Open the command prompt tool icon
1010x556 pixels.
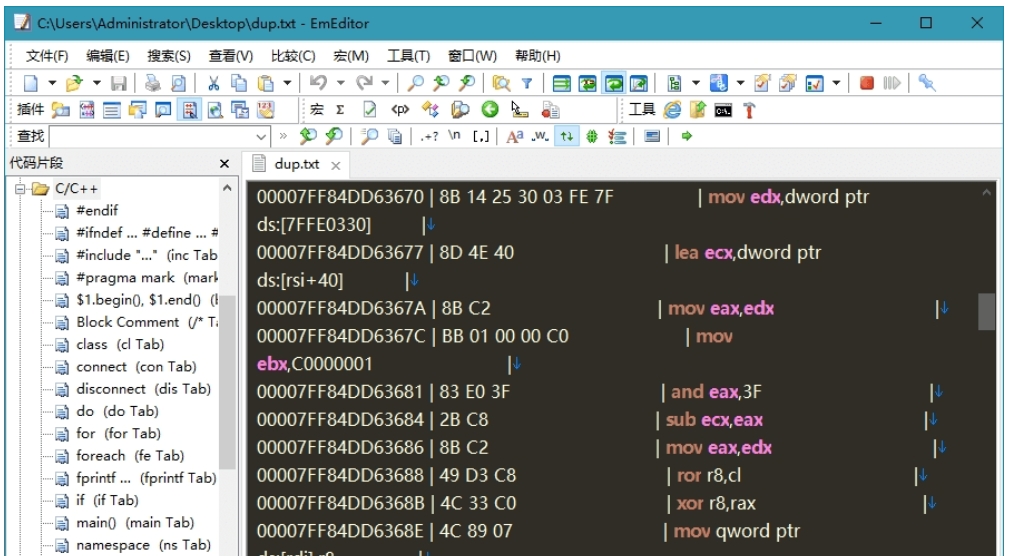click(x=723, y=111)
